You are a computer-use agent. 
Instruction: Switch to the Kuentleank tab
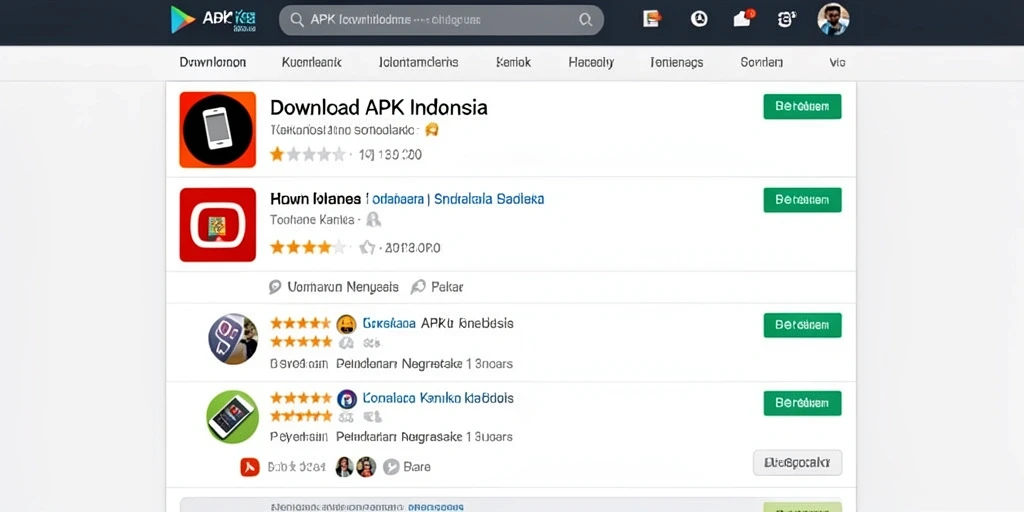(312, 63)
